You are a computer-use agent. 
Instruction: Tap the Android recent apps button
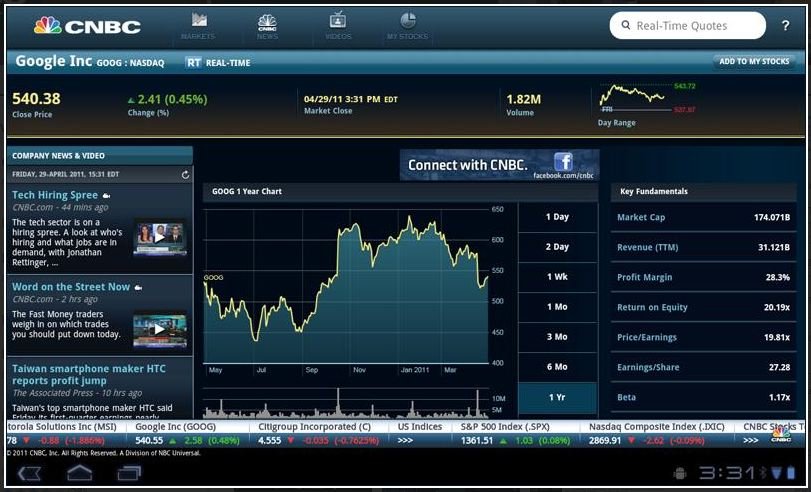[x=129, y=473]
